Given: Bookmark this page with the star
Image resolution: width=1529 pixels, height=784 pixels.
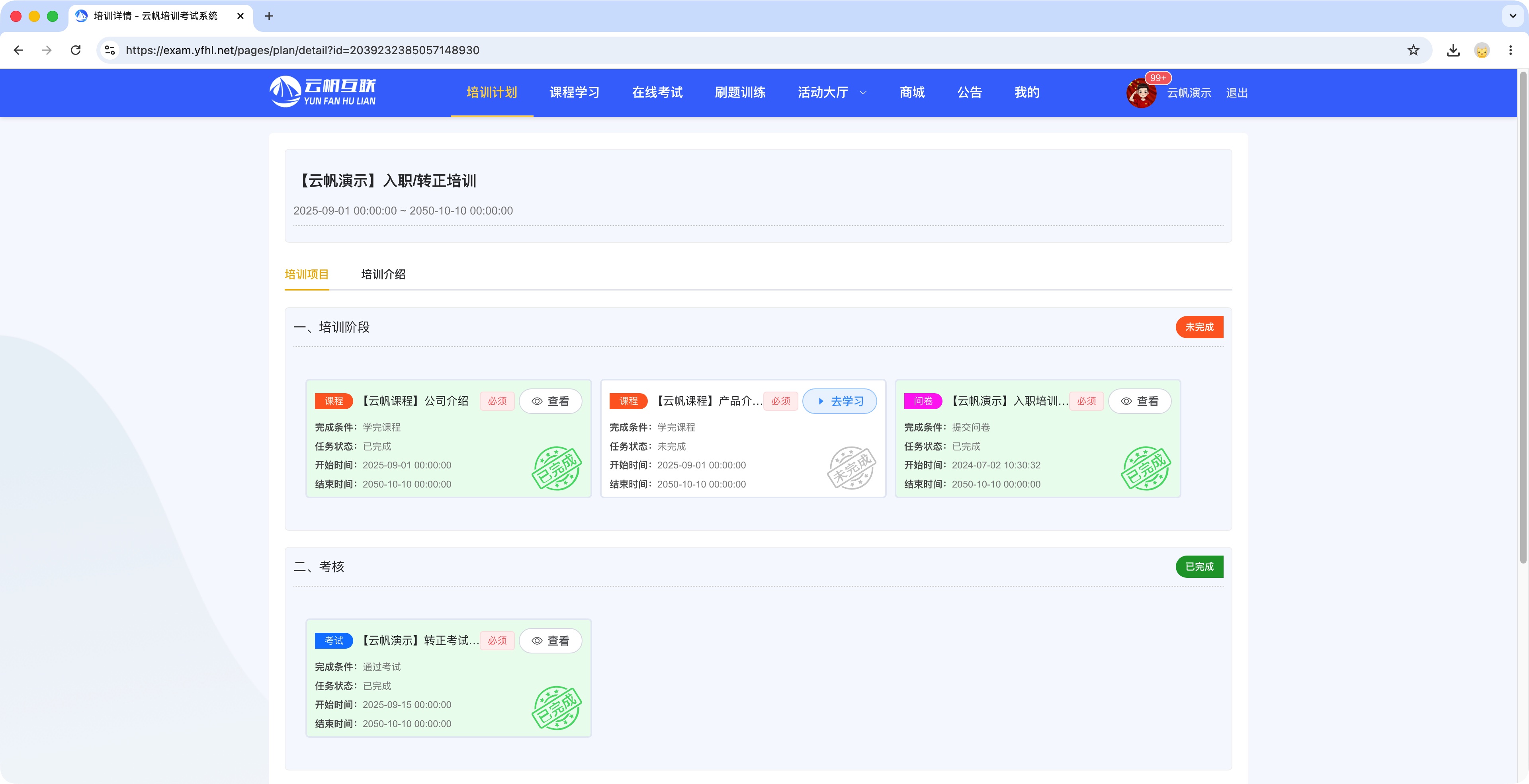Looking at the screenshot, I should click(x=1413, y=51).
